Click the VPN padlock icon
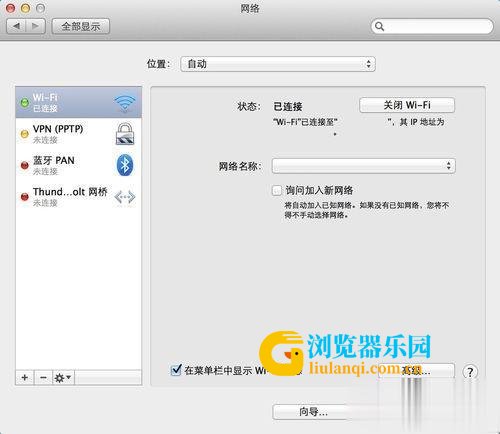The height and width of the screenshot is (434, 500). 125,133
